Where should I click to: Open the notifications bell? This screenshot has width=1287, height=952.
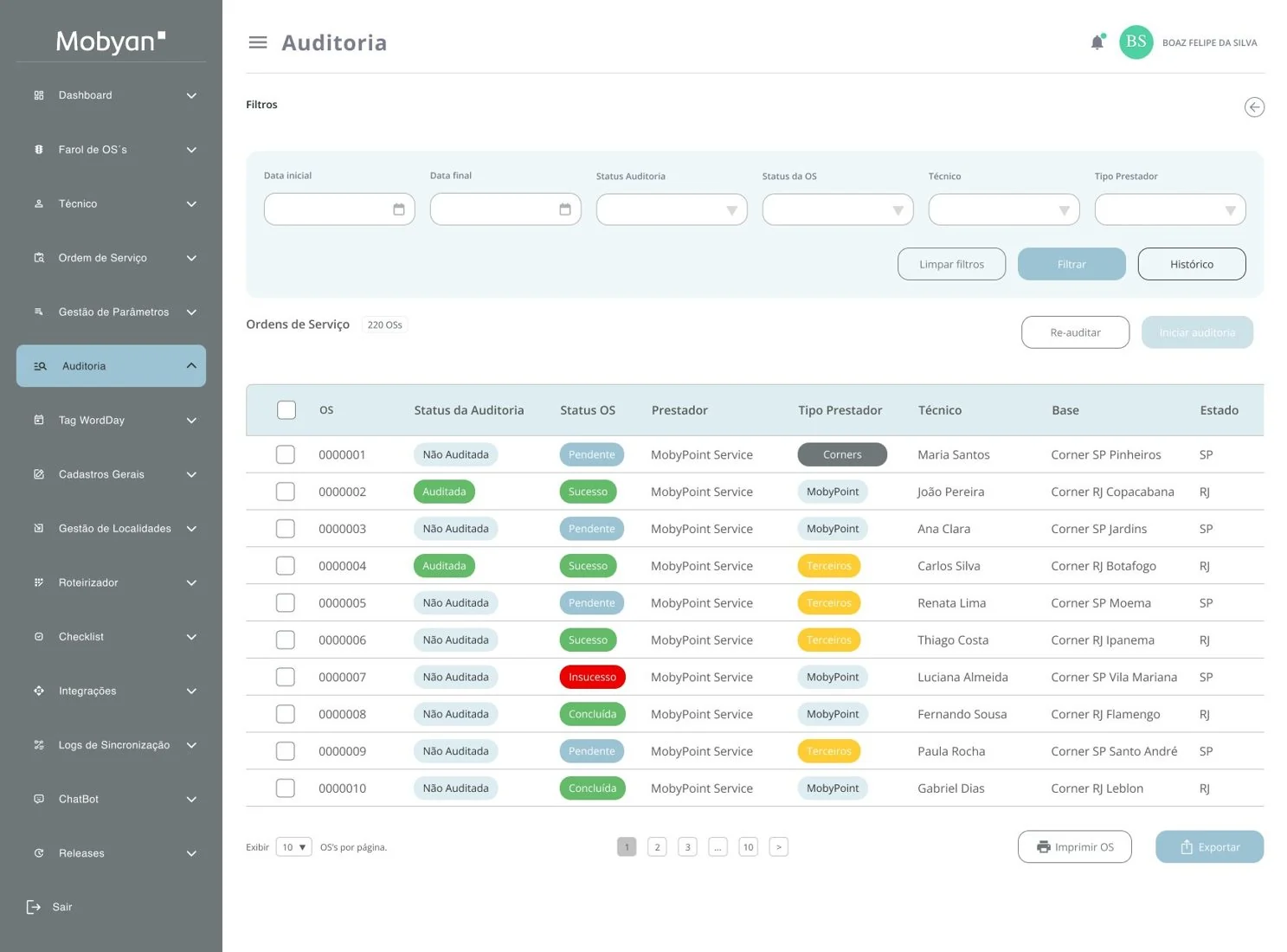[1097, 42]
